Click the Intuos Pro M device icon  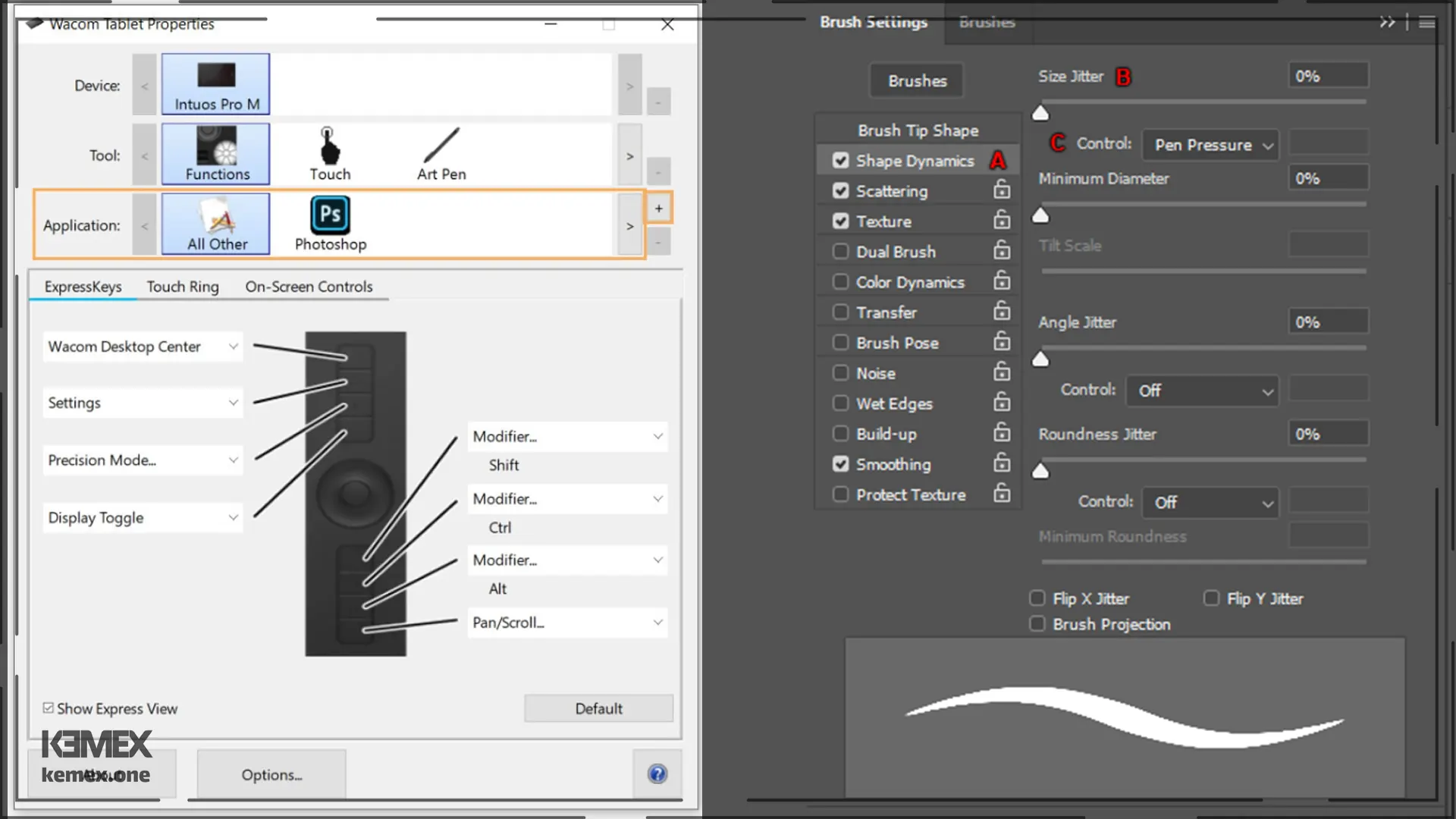pos(216,84)
